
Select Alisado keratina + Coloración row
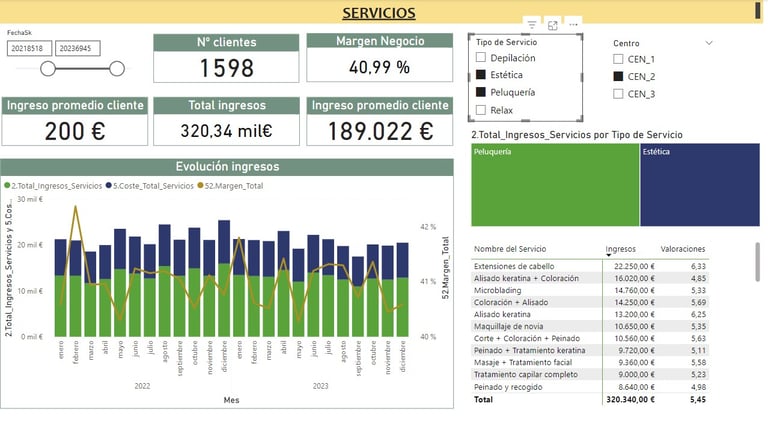(x=590, y=278)
